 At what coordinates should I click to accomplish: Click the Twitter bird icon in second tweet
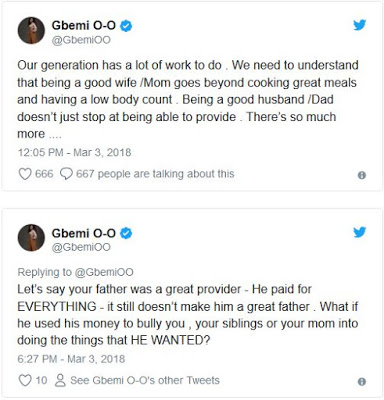point(360,232)
